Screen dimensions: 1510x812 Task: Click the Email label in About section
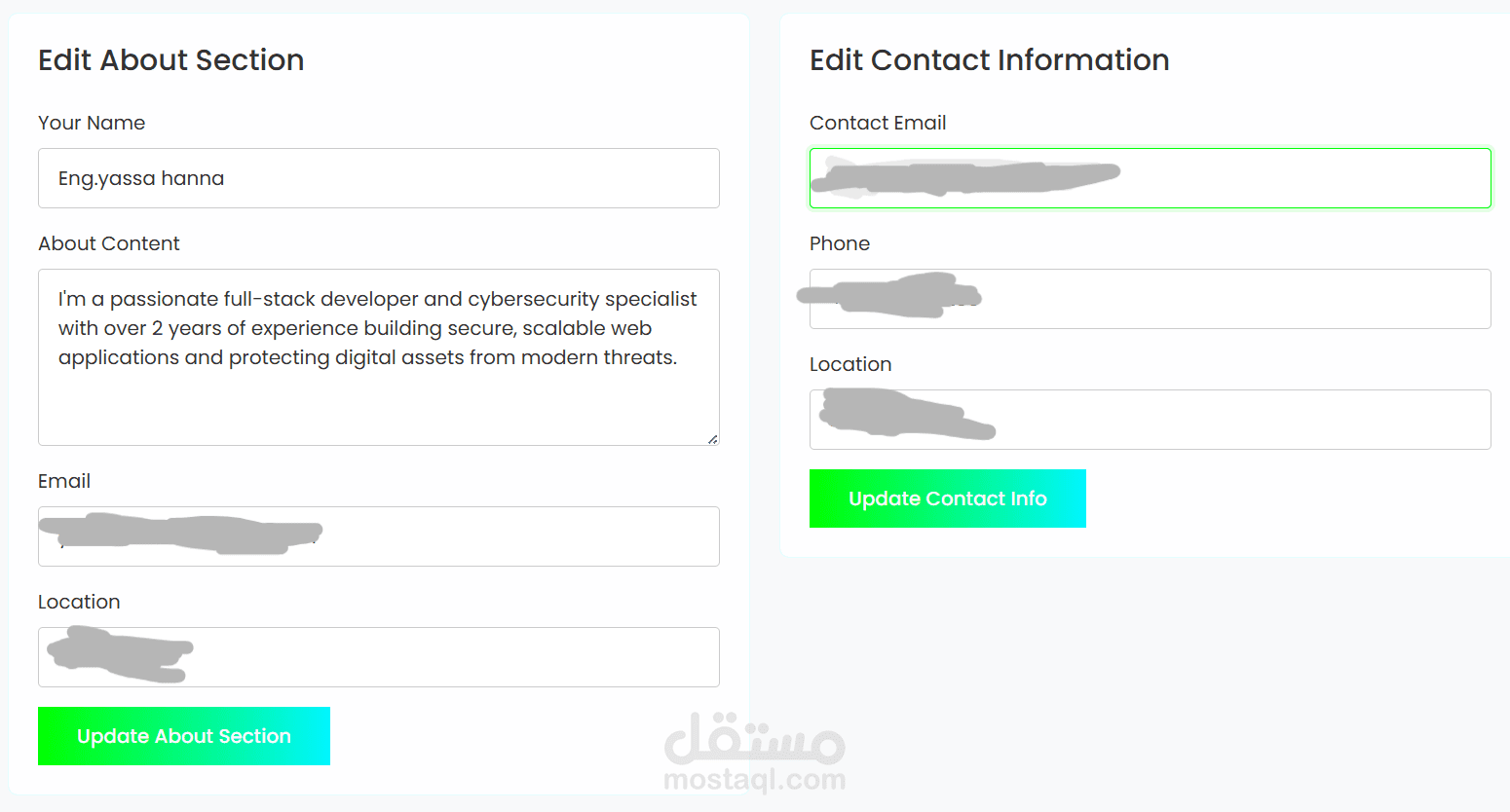pos(64,481)
